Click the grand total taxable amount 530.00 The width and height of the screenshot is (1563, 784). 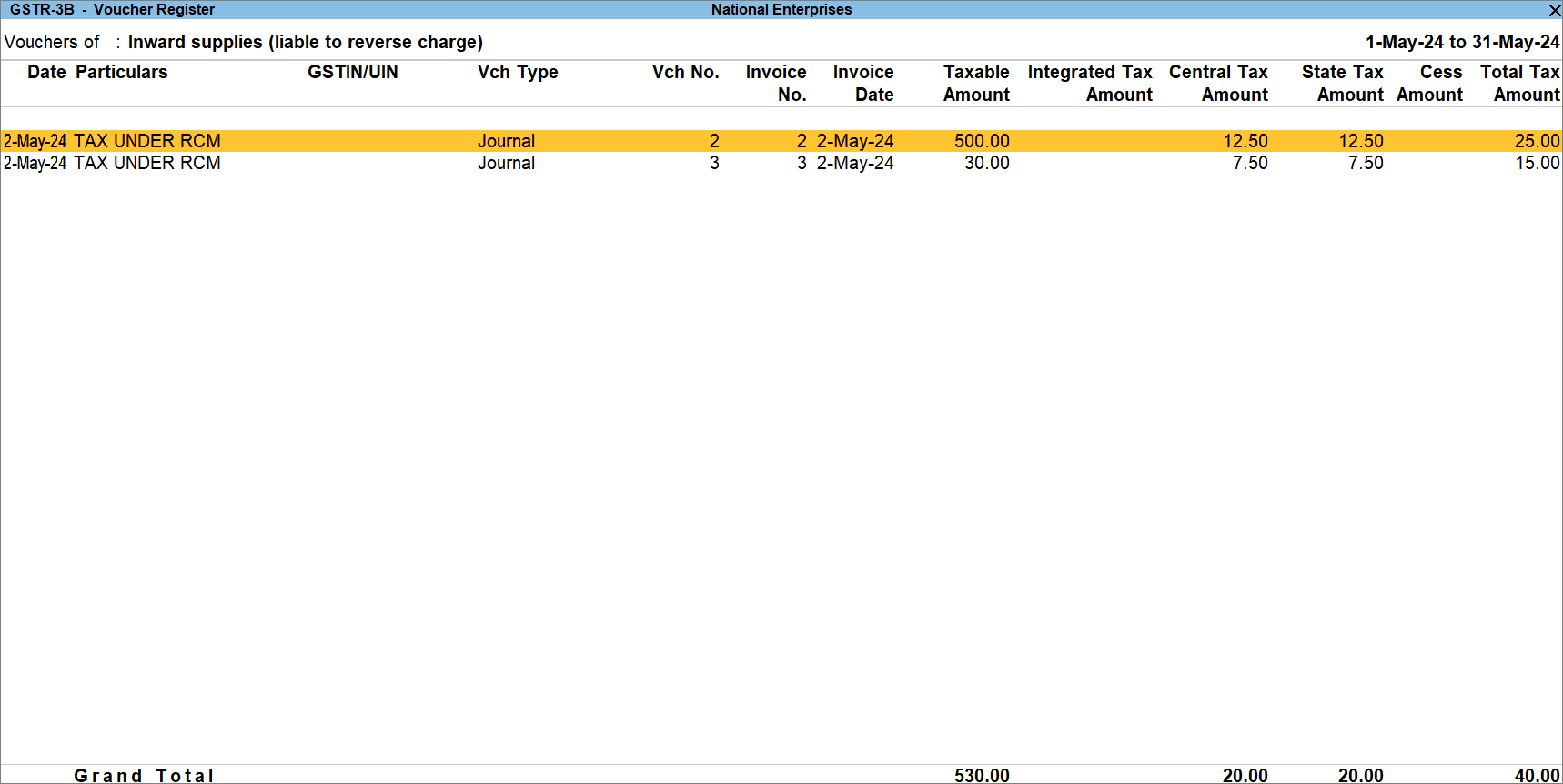tap(982, 775)
